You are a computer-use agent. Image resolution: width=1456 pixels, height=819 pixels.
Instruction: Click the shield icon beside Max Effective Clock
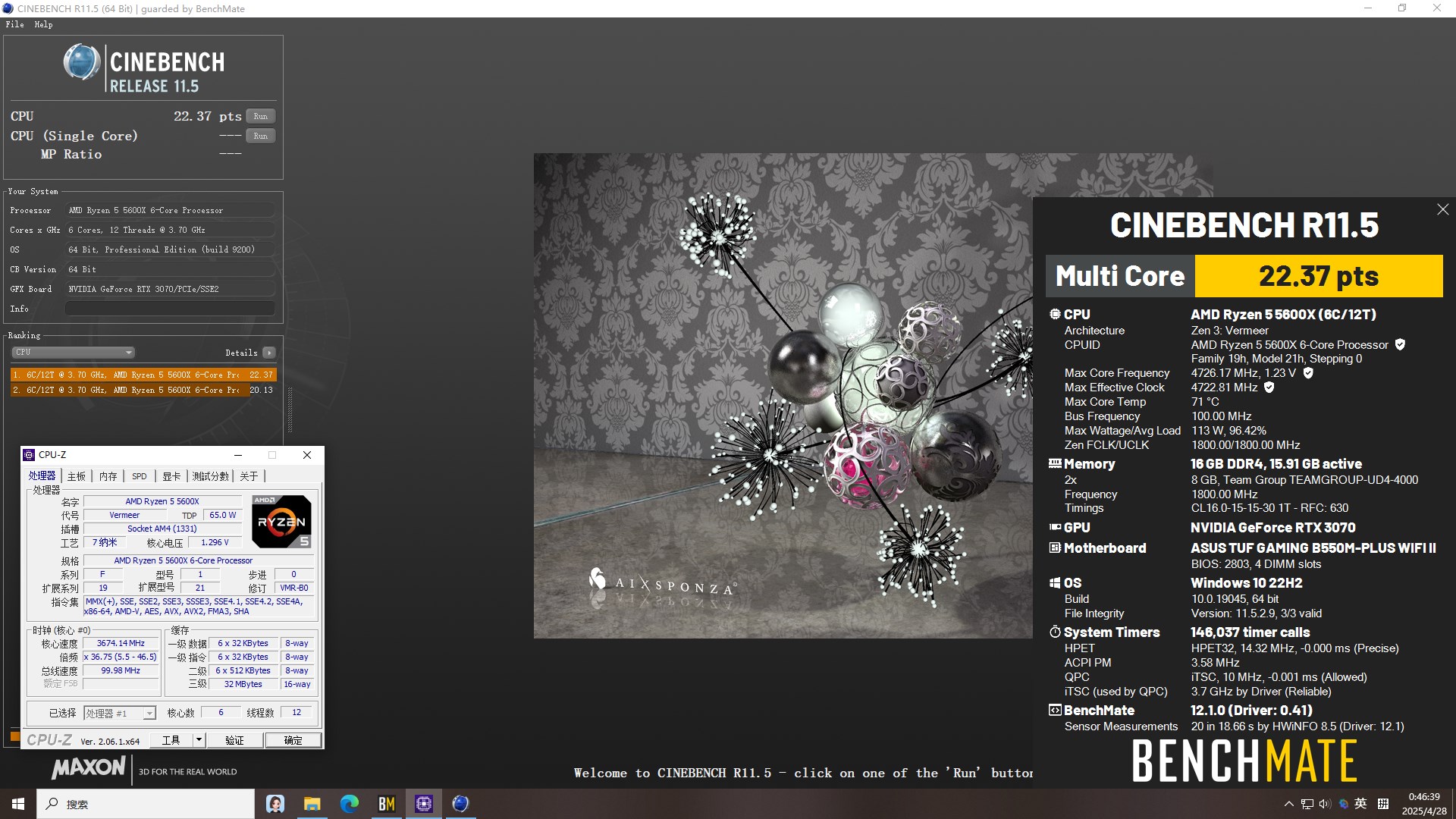[1269, 387]
